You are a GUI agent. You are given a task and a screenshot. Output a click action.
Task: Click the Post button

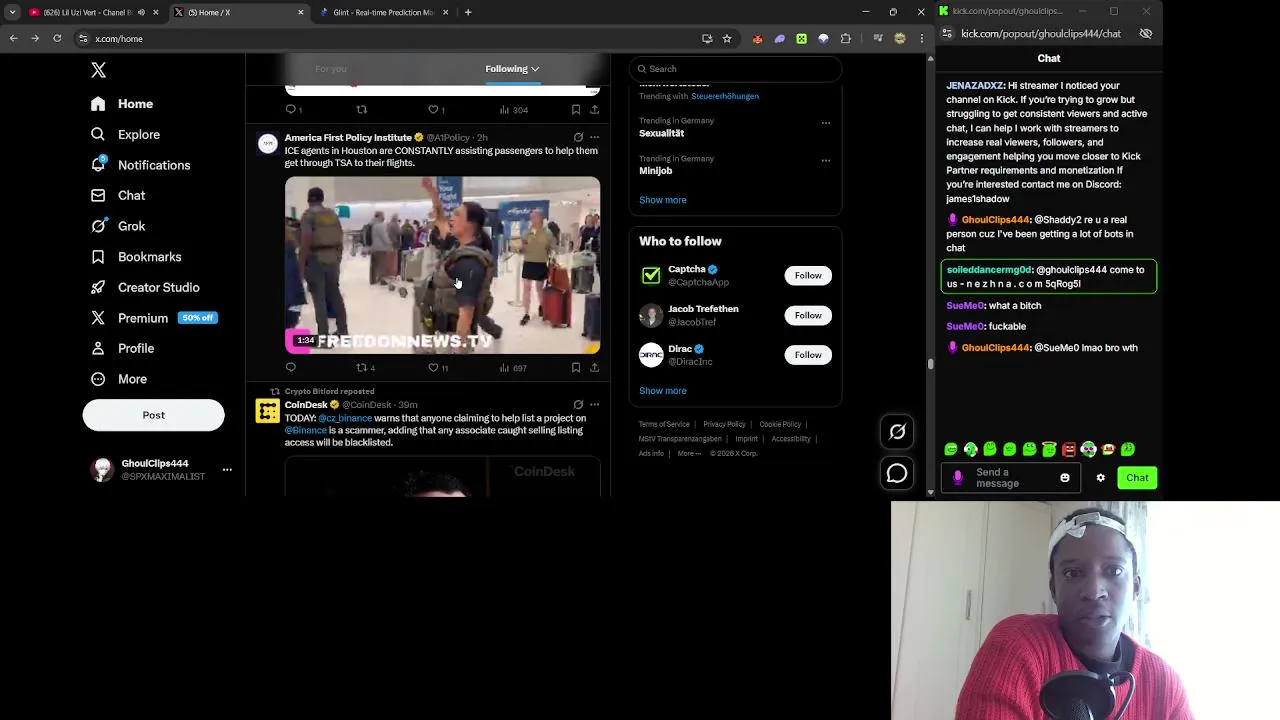coord(153,415)
